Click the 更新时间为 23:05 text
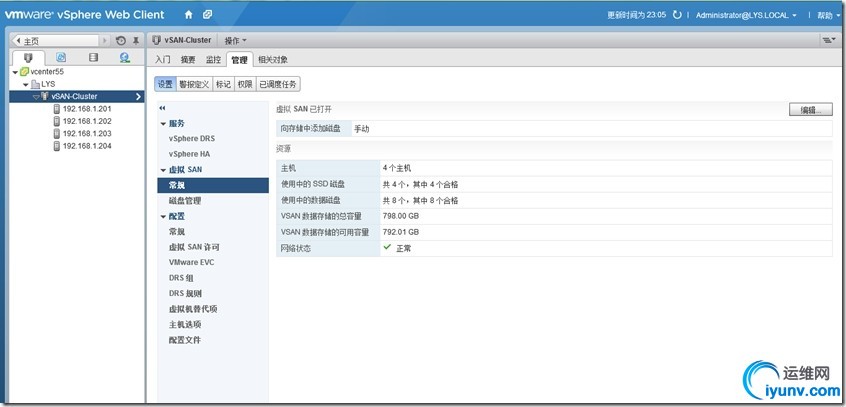 pos(637,15)
